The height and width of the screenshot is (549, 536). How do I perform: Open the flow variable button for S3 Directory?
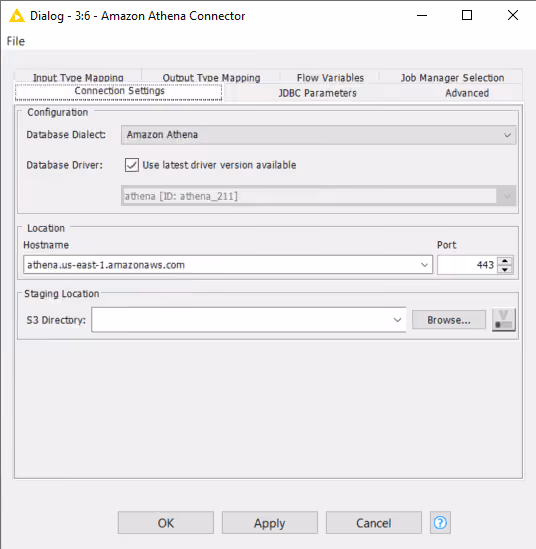click(504, 320)
